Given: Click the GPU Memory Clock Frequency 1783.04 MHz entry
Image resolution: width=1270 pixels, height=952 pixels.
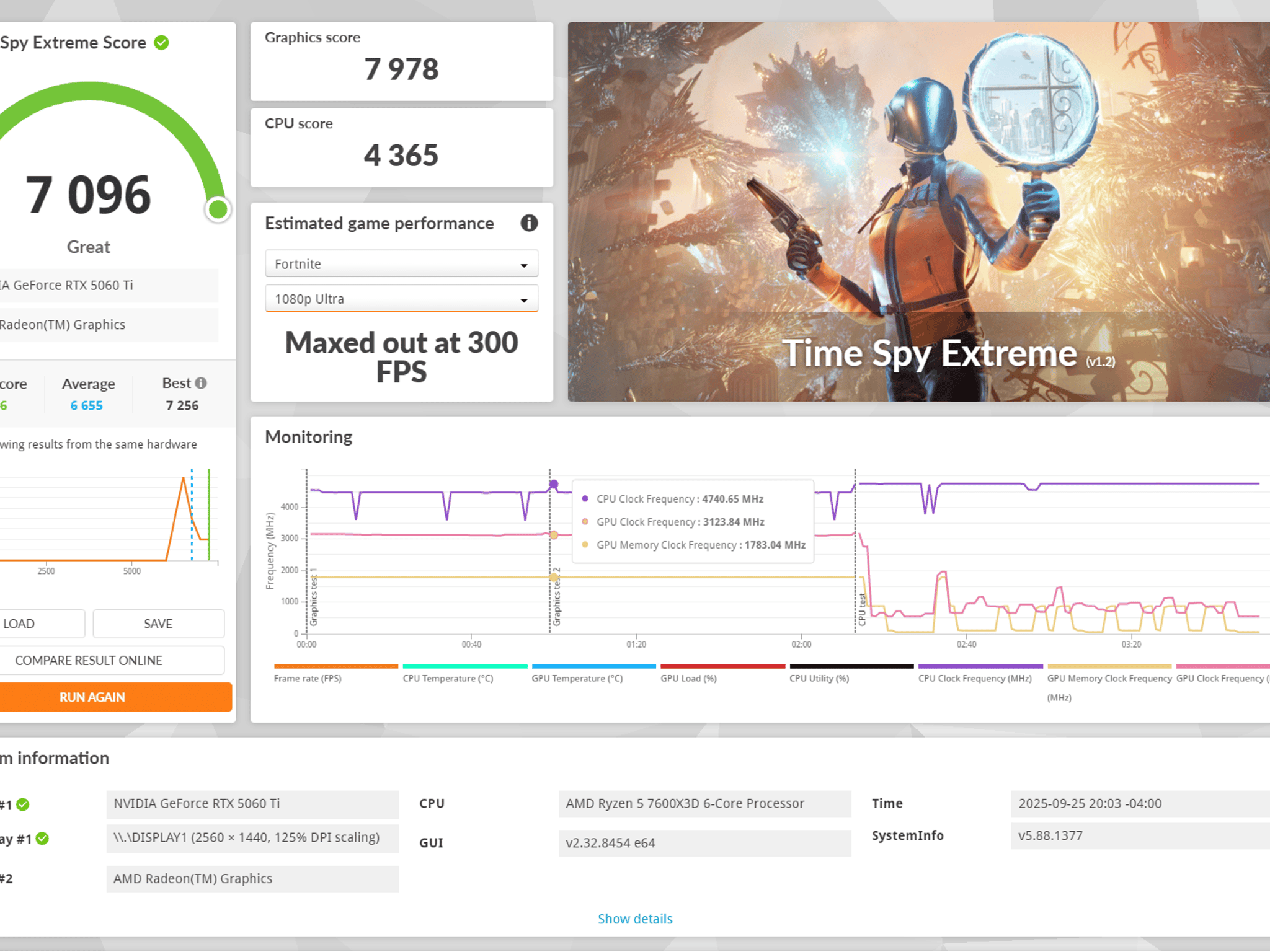Looking at the screenshot, I should pyautogui.click(x=694, y=545).
